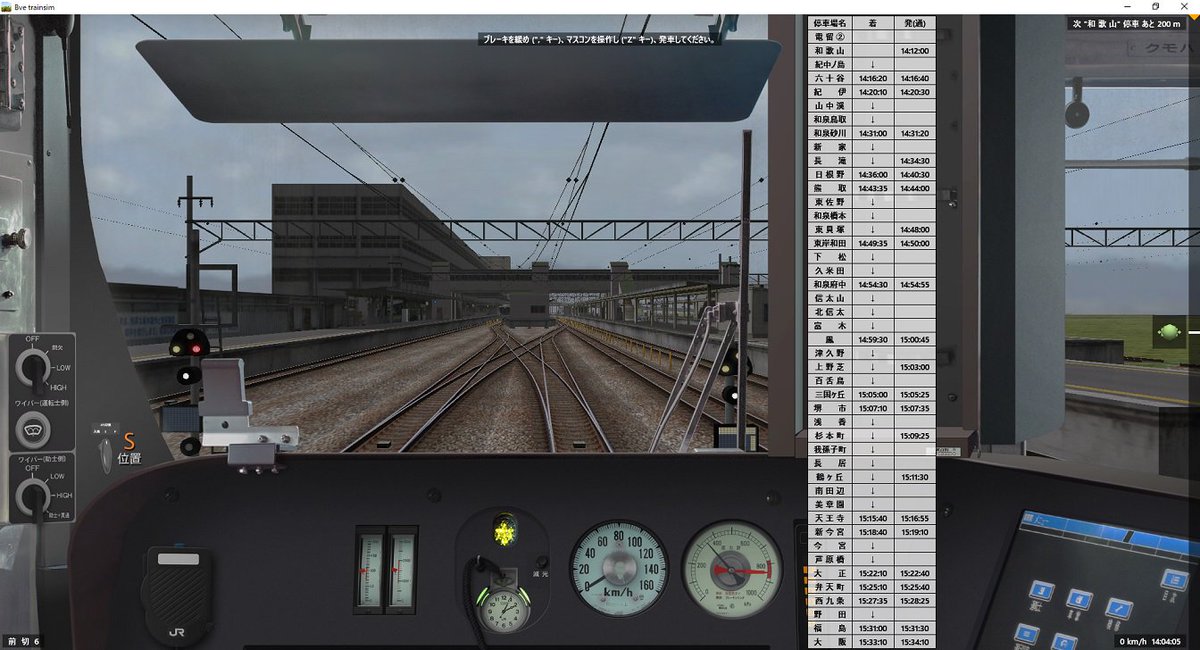Click 大阪 arrival time 15:33:10
Viewport: 1200px width, 650px height.
click(872, 642)
